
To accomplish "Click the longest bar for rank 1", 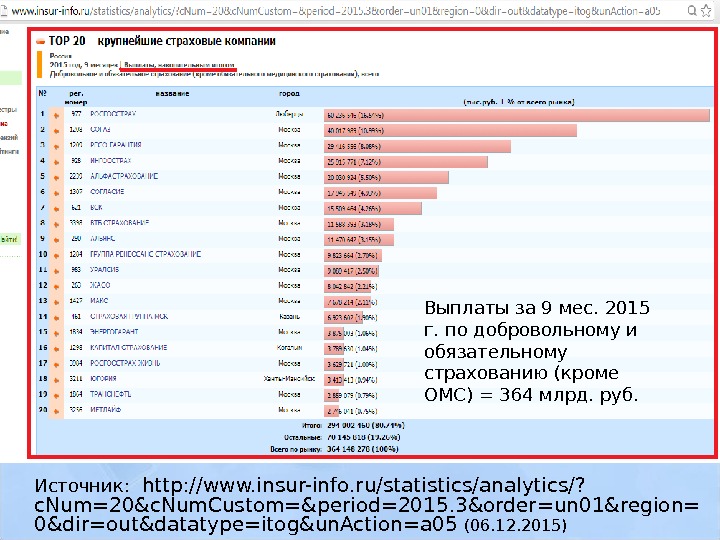I will coord(517,115).
